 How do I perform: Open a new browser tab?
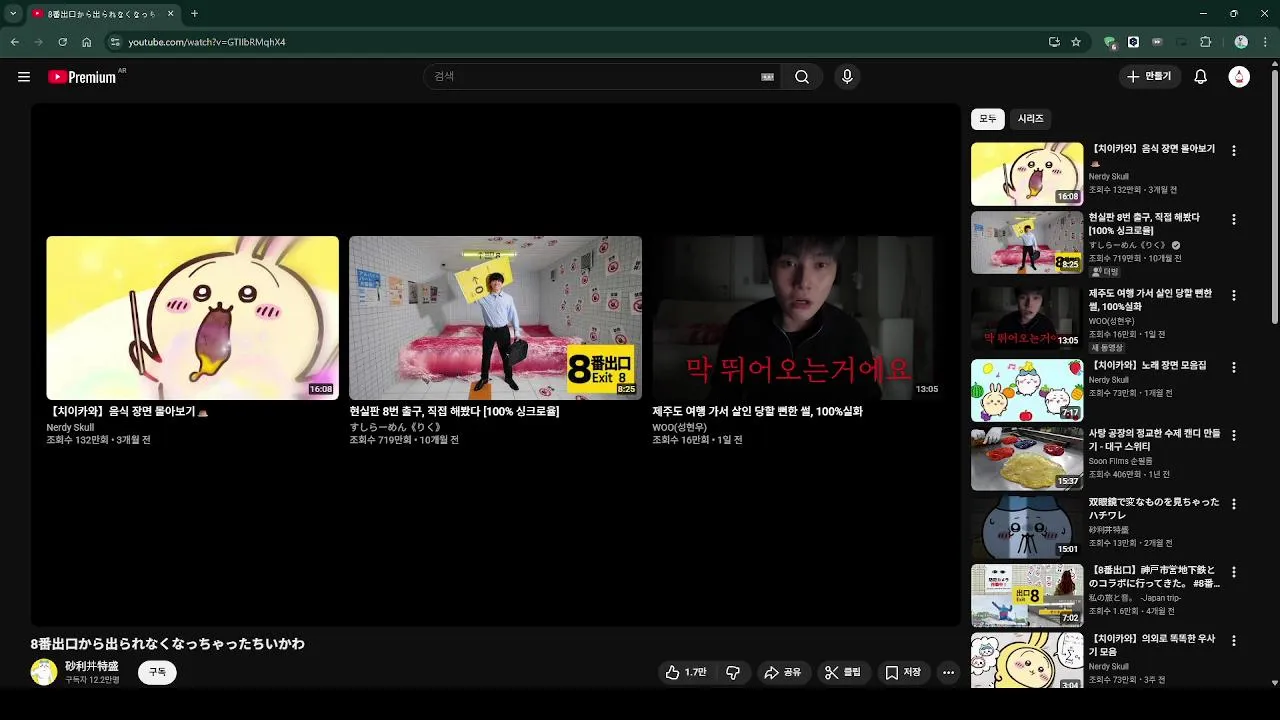coord(194,14)
